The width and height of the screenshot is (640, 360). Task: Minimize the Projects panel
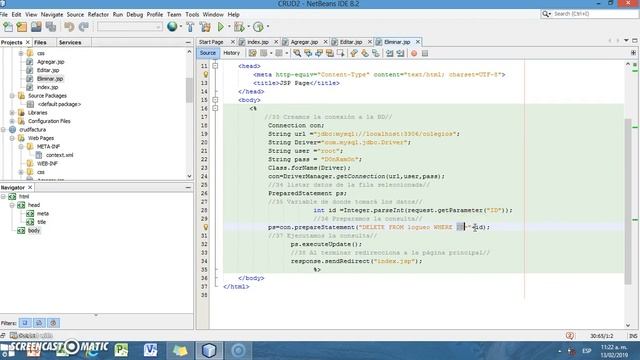click(188, 42)
